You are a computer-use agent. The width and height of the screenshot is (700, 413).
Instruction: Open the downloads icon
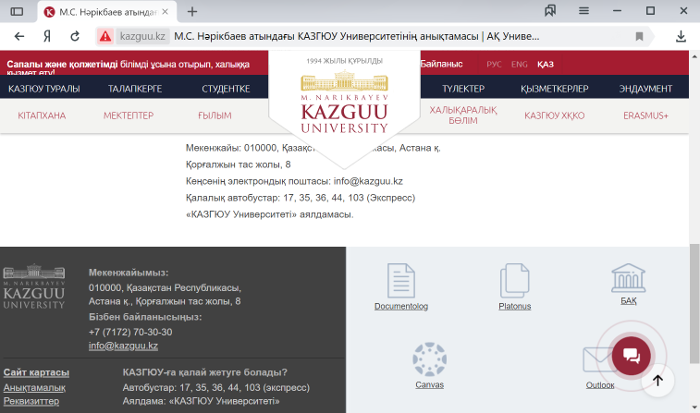click(x=680, y=36)
